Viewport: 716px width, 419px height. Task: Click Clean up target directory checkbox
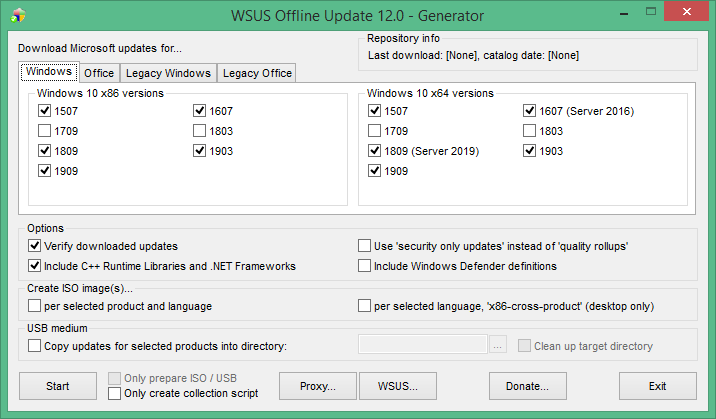[x=524, y=346]
